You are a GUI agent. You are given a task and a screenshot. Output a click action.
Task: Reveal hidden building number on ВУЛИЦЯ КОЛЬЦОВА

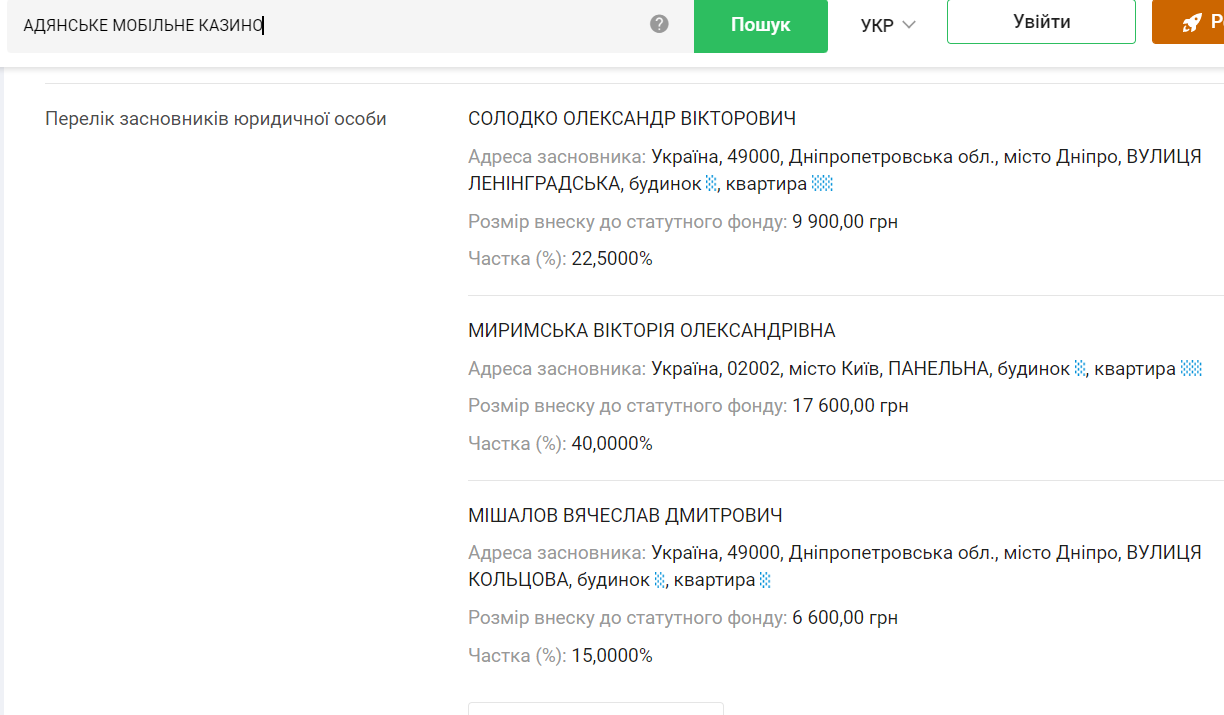660,581
